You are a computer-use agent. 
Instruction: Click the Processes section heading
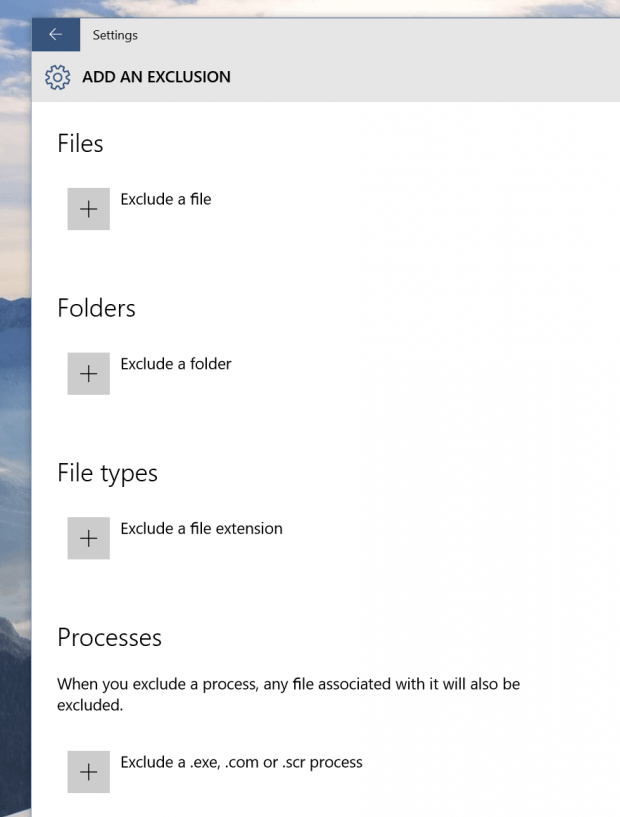tap(112, 638)
